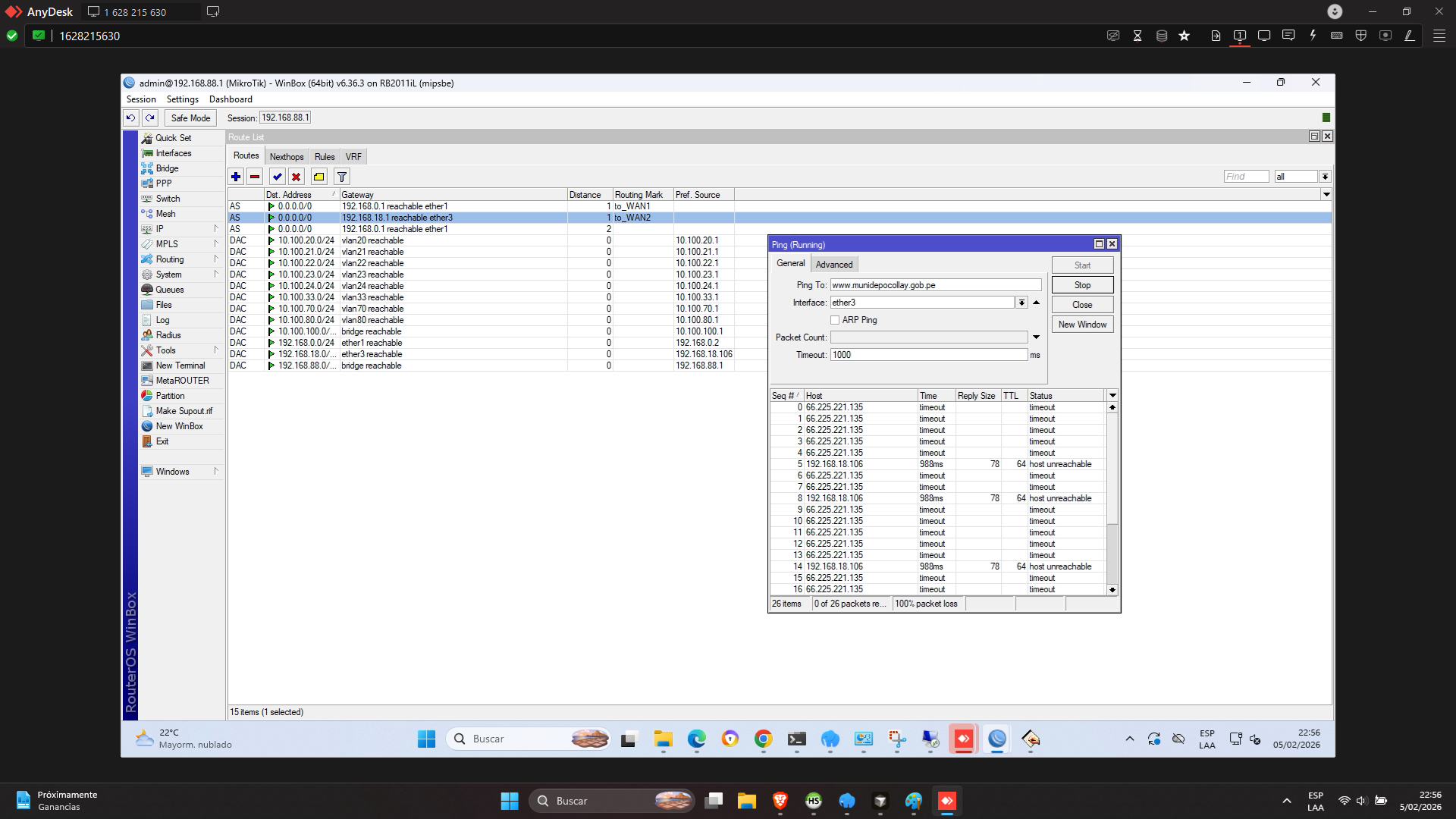Click the red X disable route icon
The image size is (1456, 819).
297,177
